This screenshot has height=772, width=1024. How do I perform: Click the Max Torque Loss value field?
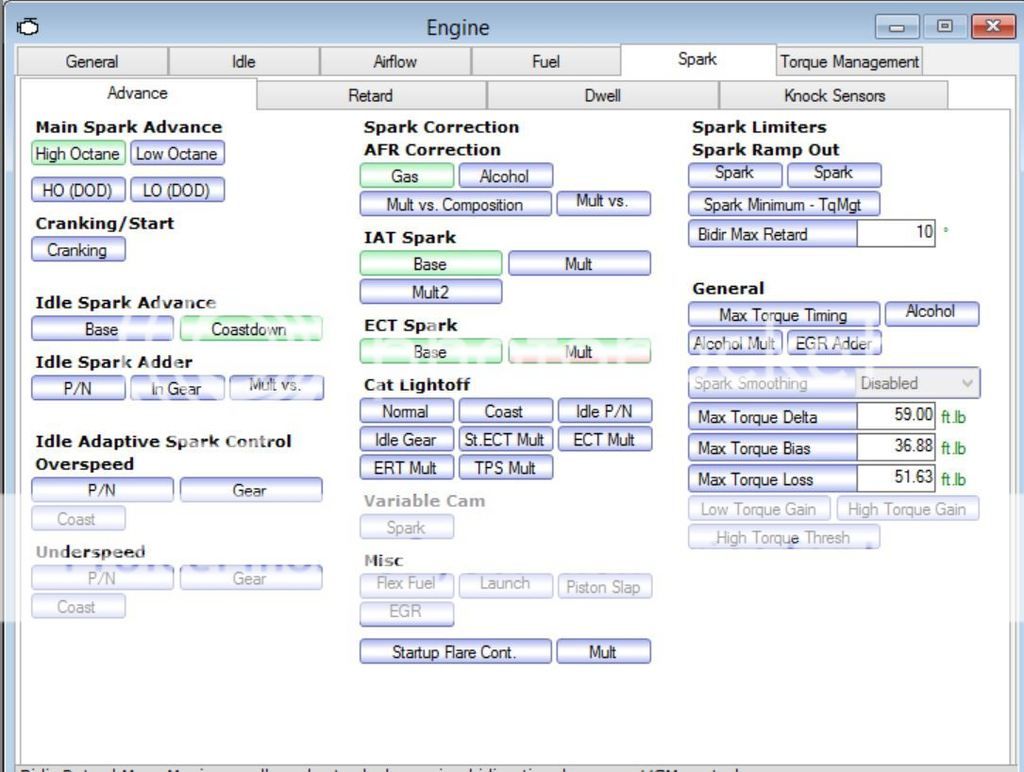click(x=896, y=478)
